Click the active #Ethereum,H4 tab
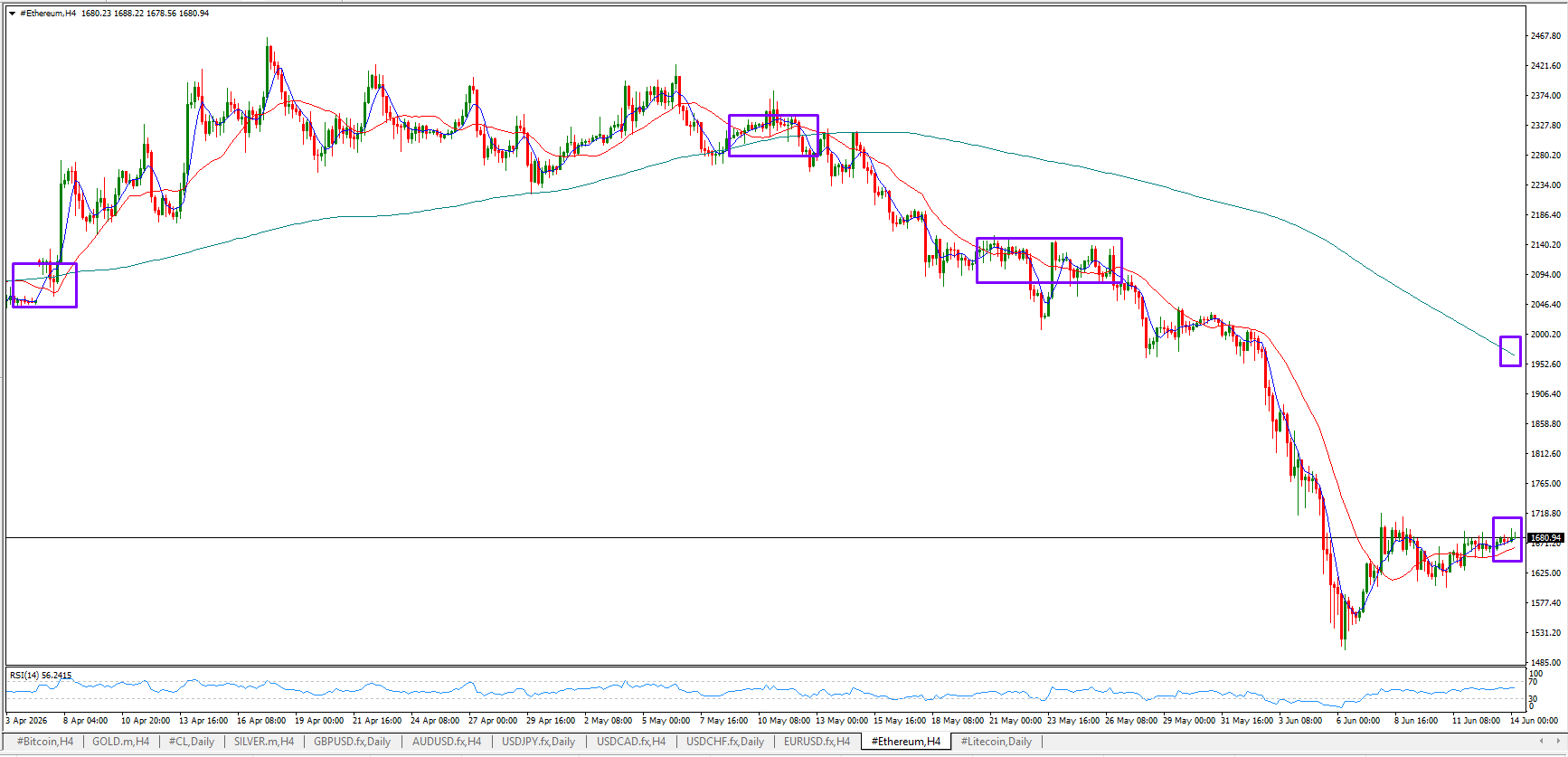This screenshot has height=757, width=1568. [906, 742]
